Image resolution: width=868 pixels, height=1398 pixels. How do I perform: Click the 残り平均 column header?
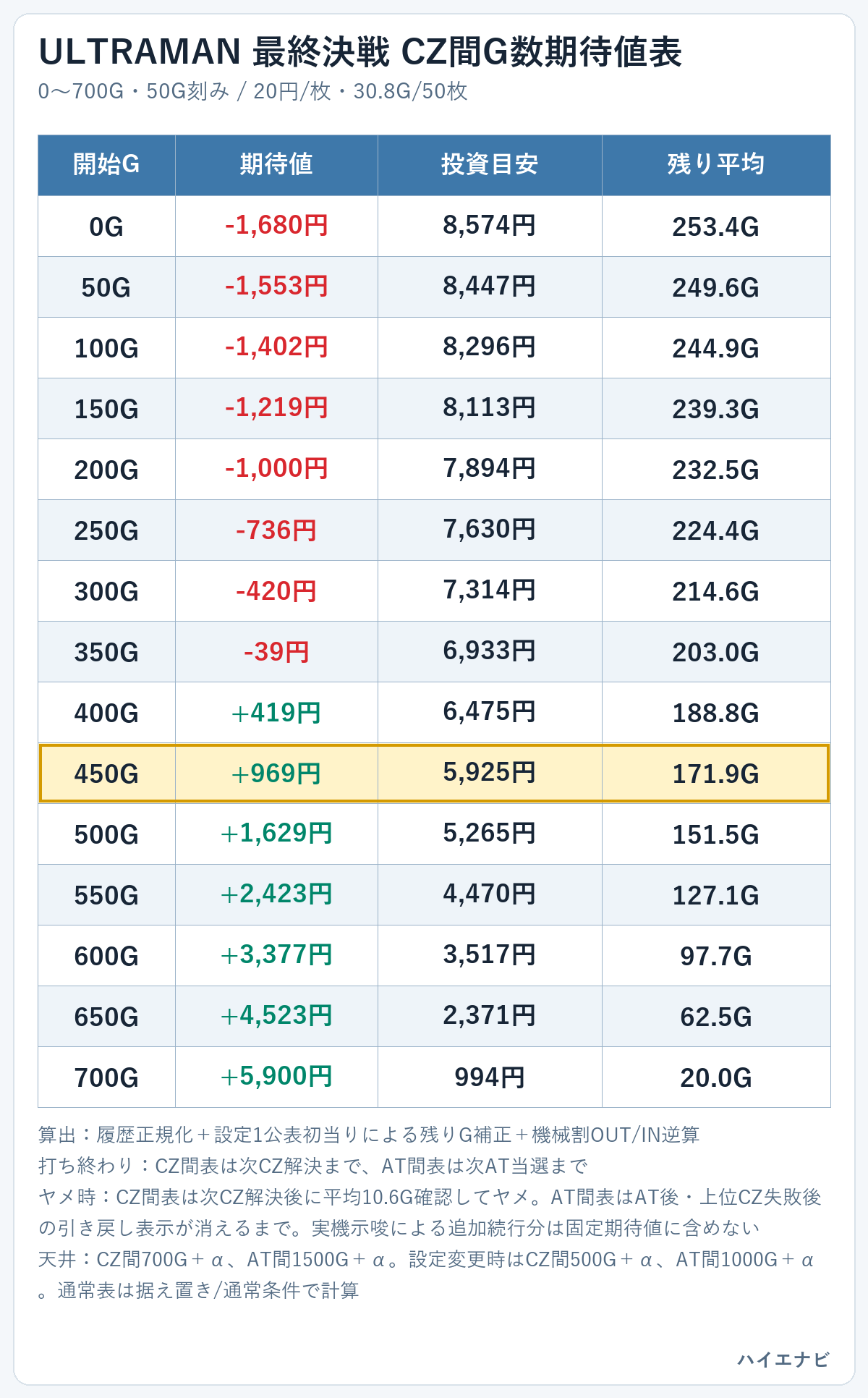coord(716,165)
